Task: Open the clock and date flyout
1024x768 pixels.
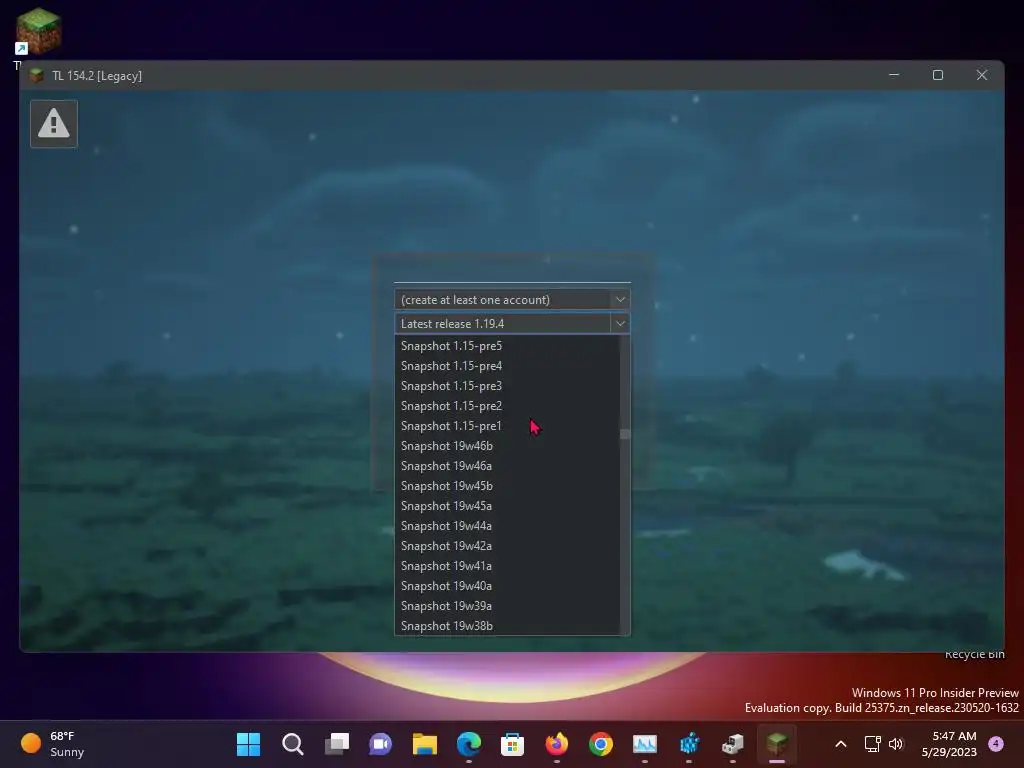Action: coord(949,744)
